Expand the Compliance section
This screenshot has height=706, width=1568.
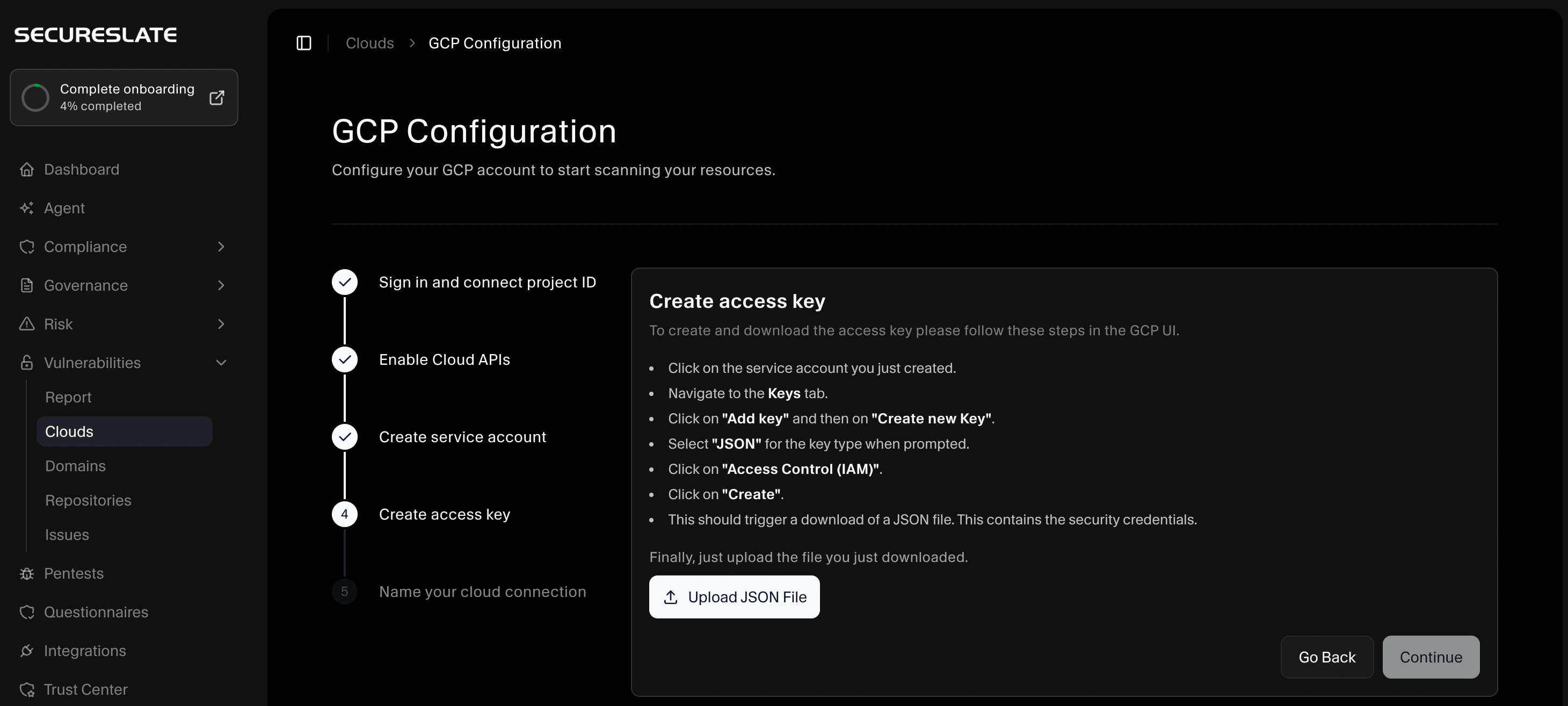pyautogui.click(x=221, y=247)
